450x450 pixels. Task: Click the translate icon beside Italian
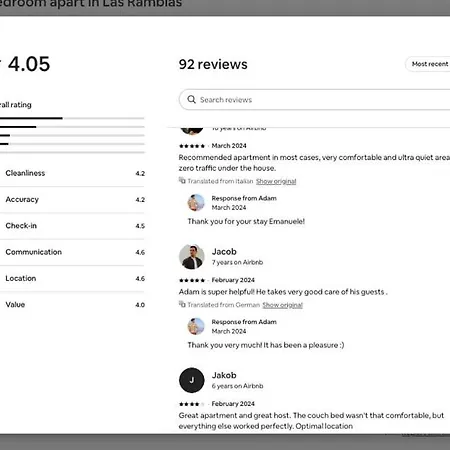click(x=182, y=181)
